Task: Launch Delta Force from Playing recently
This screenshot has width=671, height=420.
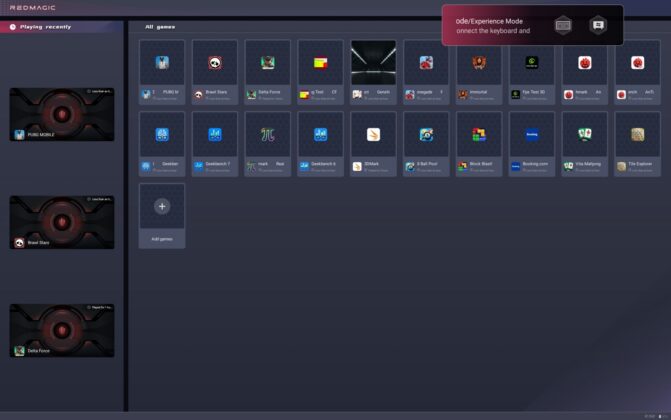Action: [x=62, y=331]
